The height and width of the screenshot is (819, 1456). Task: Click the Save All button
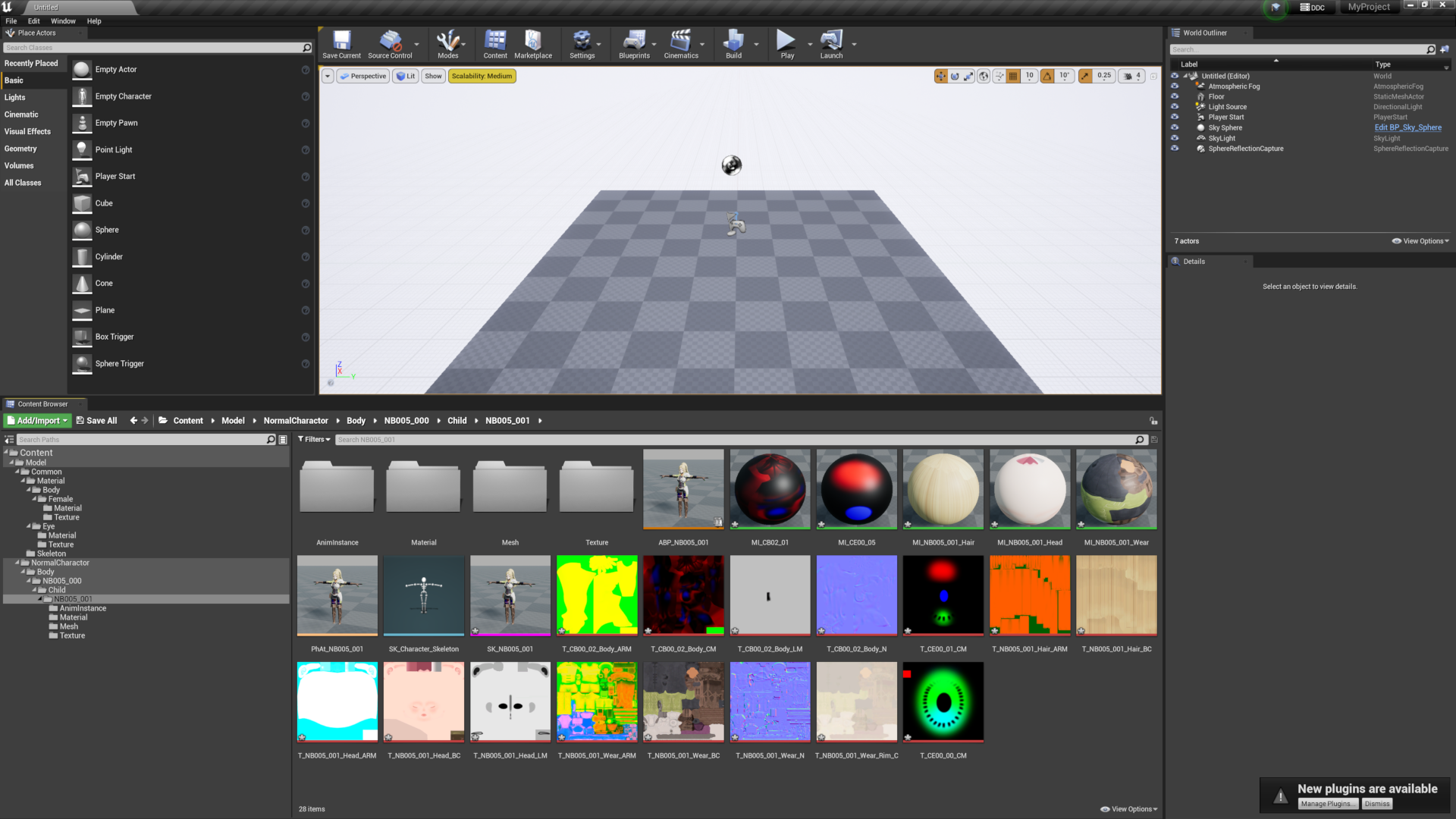[96, 420]
